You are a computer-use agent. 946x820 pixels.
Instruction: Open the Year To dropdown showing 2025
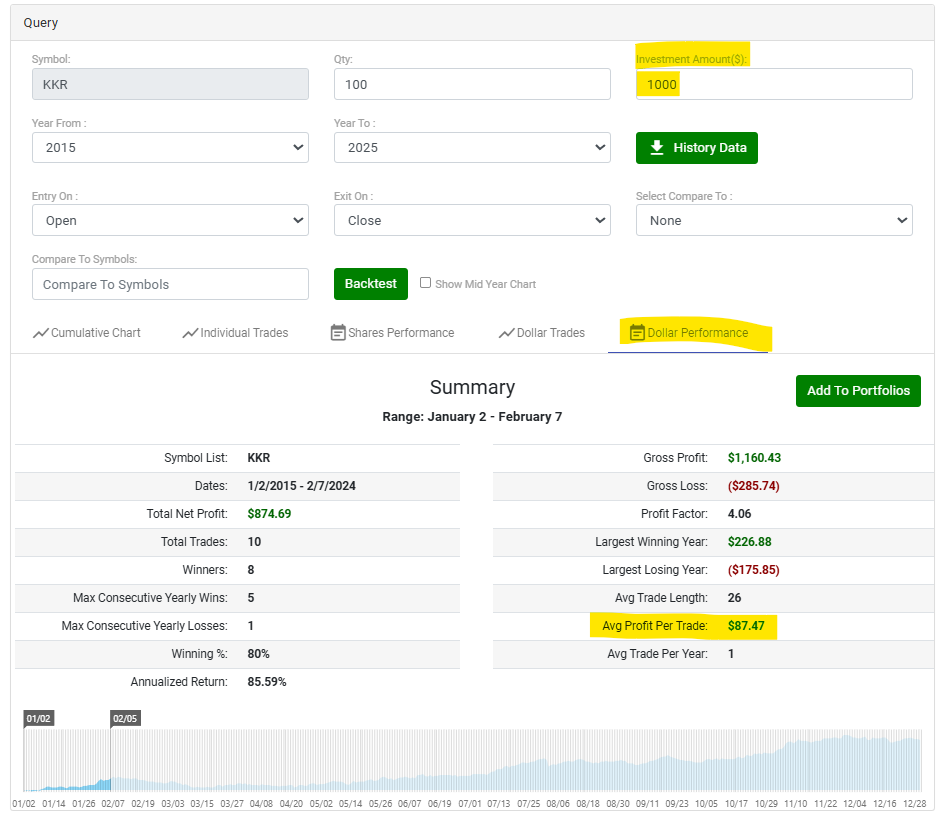pos(472,148)
